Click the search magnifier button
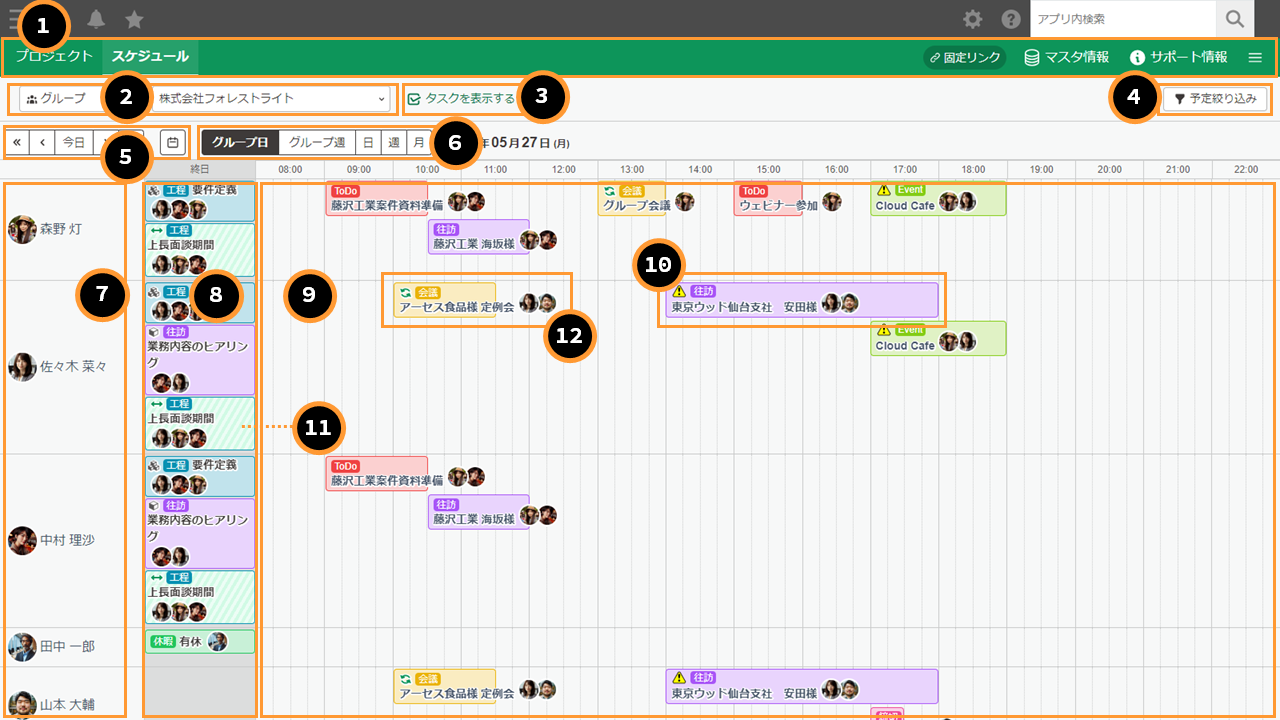Viewport: 1280px width, 720px height. [x=1235, y=19]
